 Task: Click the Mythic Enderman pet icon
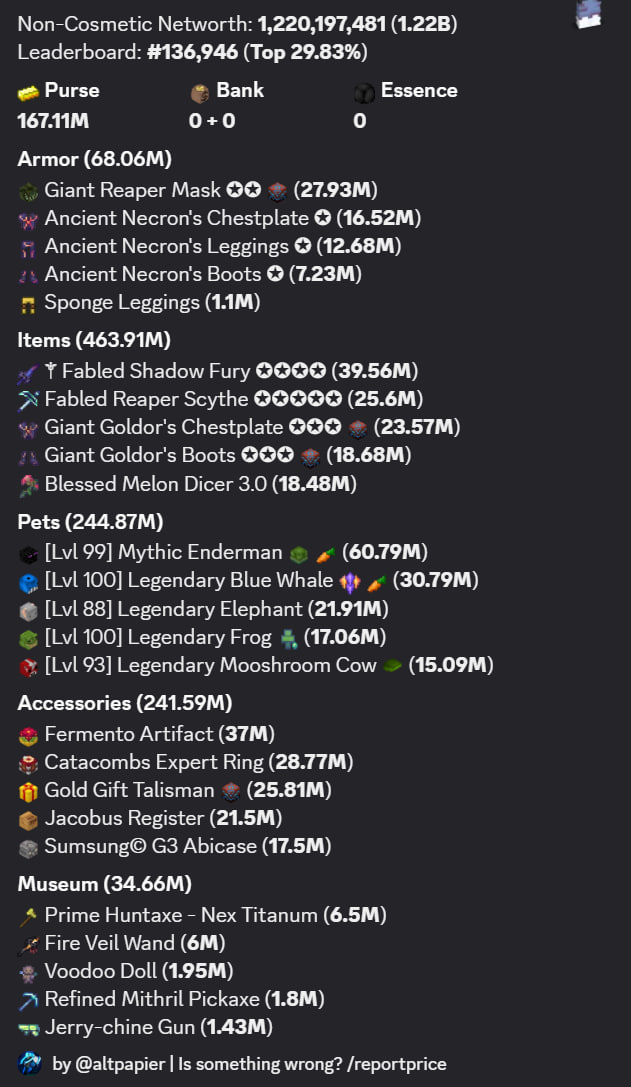click(x=28, y=553)
